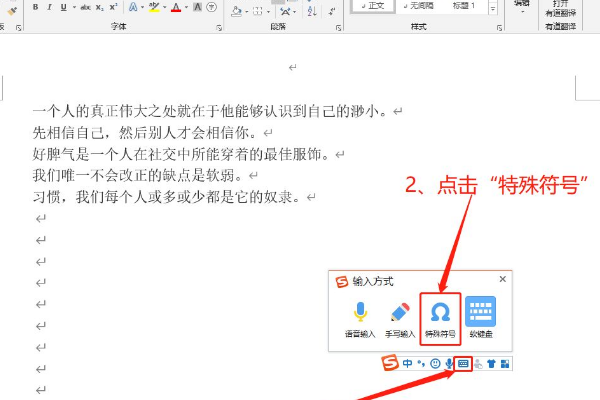
Task: Click the Sogou logo on the IME toolbar
Action: pyautogui.click(x=390, y=362)
